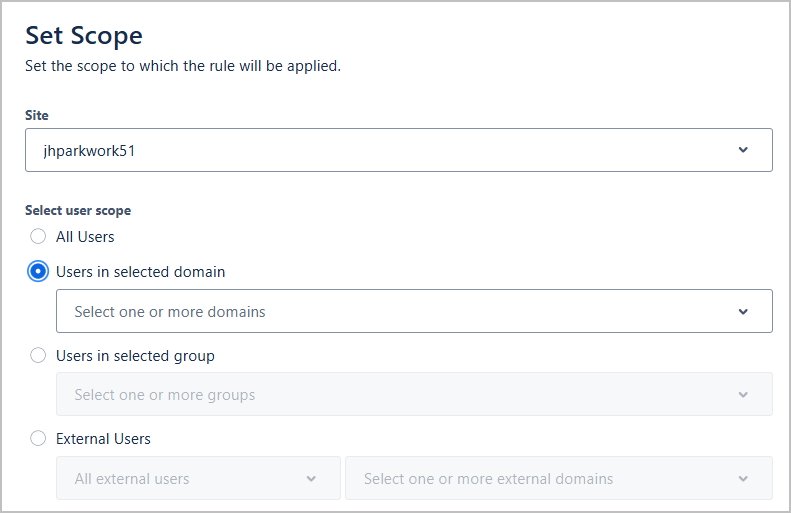Screen dimensions: 791x513
Task: Open the 'All external users' dropdown
Action: click(198, 478)
